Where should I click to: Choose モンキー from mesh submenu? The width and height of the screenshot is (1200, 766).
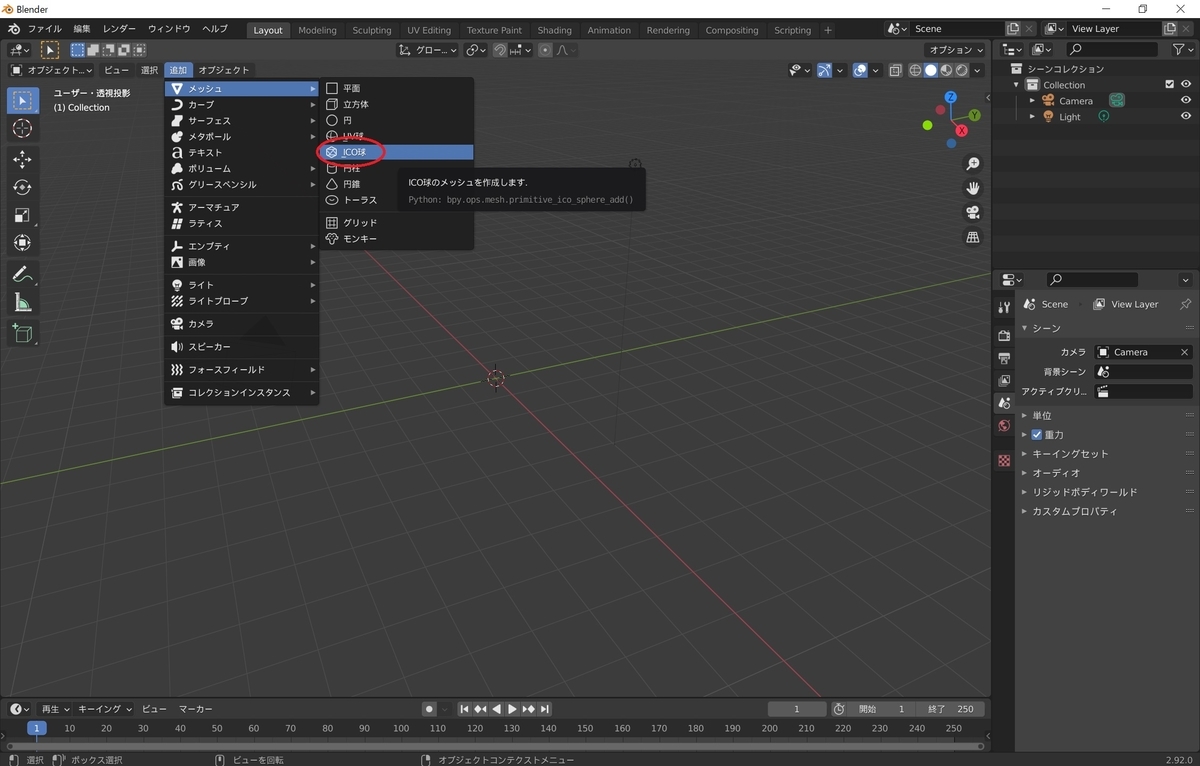pos(396,239)
